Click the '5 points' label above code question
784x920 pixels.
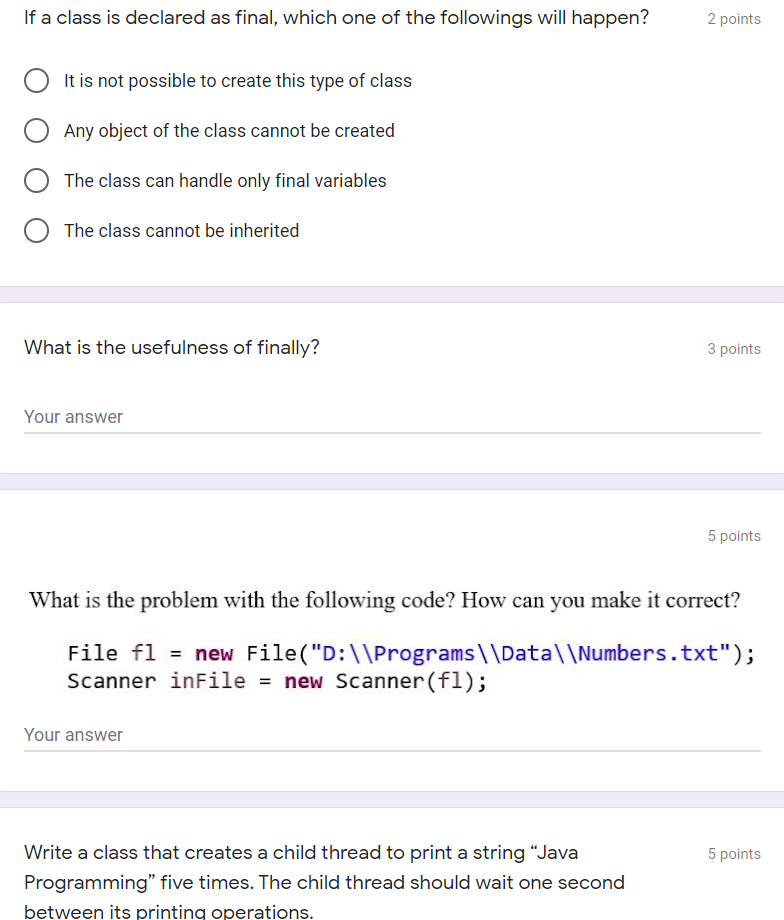(x=734, y=536)
